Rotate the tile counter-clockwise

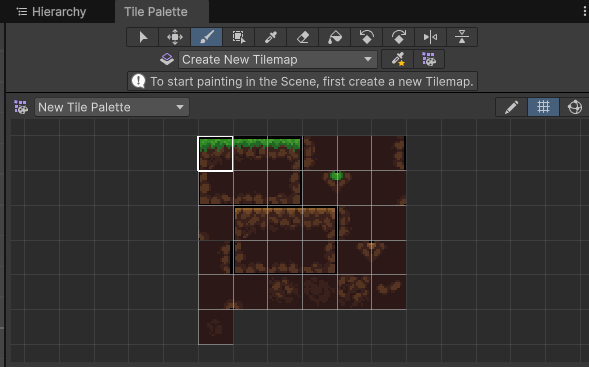coord(366,37)
